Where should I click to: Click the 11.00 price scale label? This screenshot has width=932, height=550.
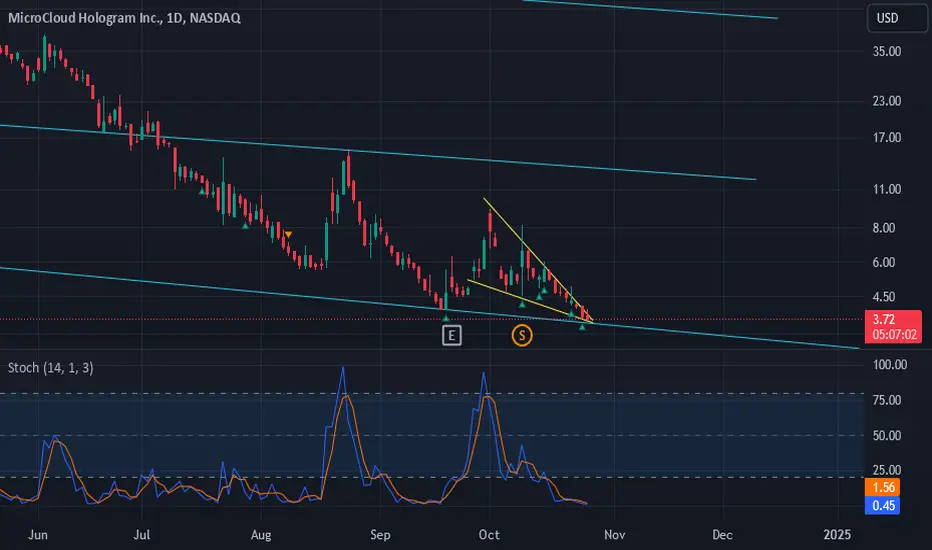pos(887,190)
